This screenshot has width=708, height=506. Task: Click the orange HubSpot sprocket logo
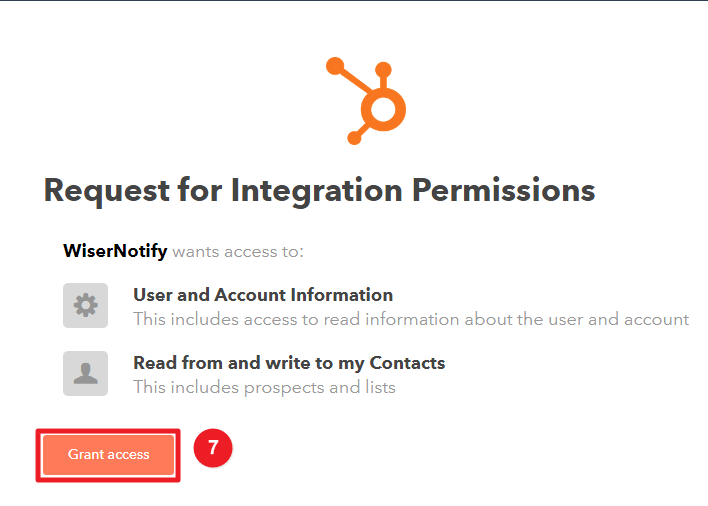click(x=366, y=101)
